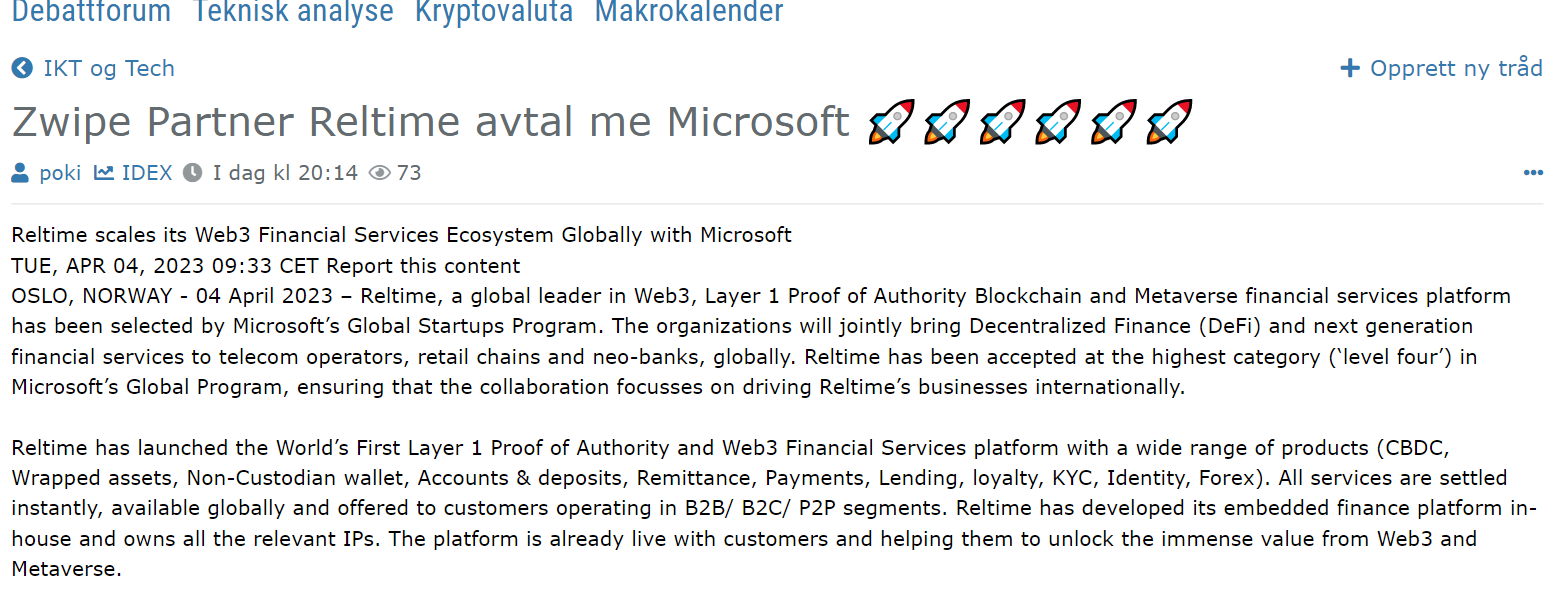Image resolution: width=1551 pixels, height=592 pixels.
Task: Select the 'I dag kl 20:14' timestamp
Action: point(285,173)
